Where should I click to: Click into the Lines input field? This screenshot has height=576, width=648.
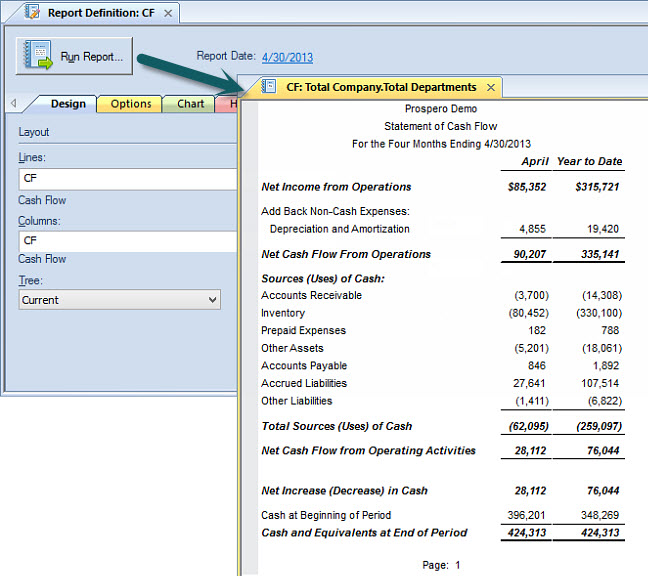[126, 178]
